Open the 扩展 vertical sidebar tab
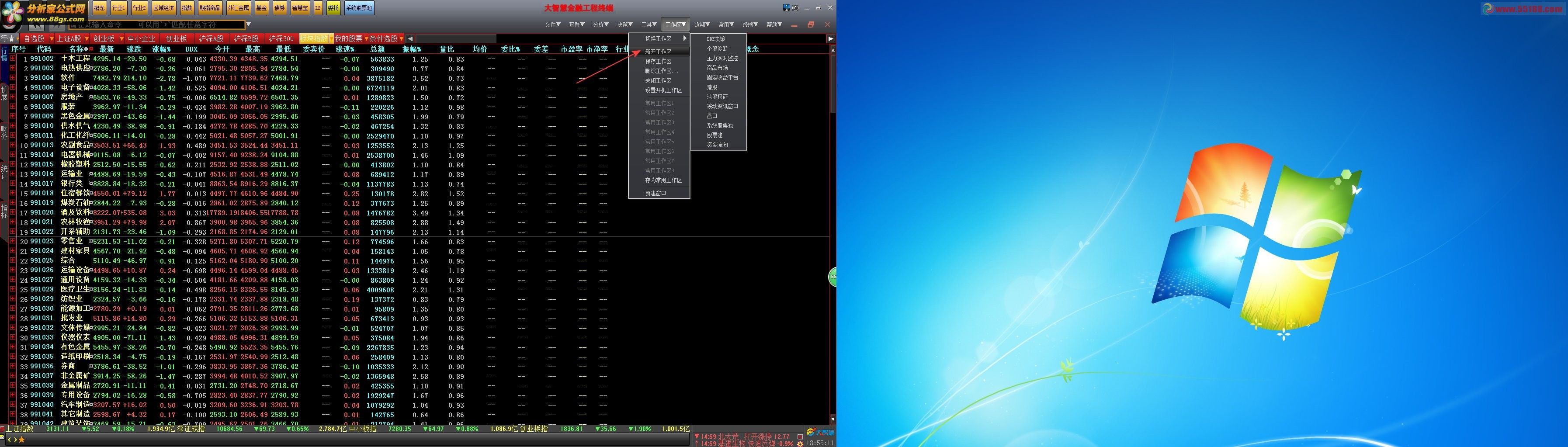1568x447 pixels. (4, 93)
